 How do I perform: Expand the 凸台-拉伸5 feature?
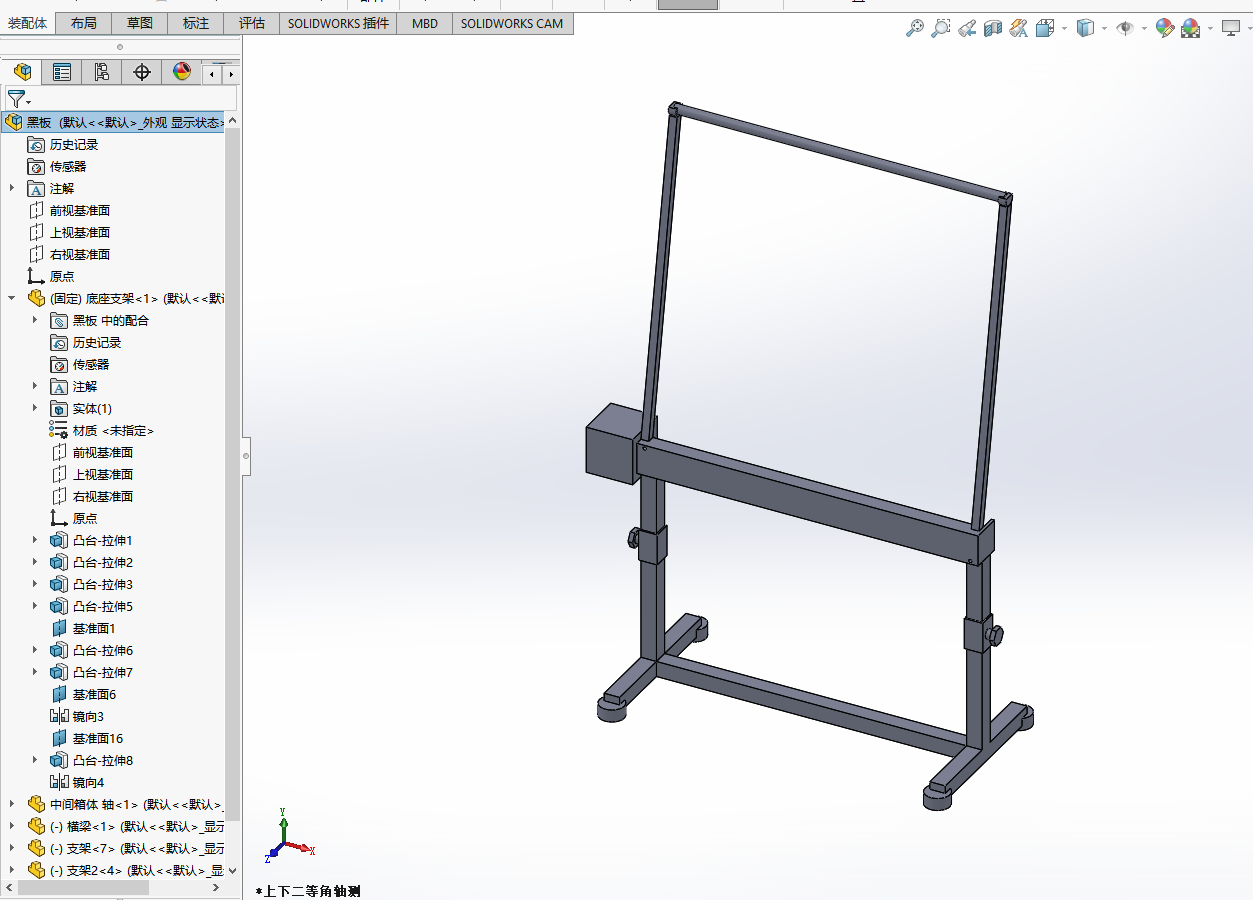(x=35, y=607)
